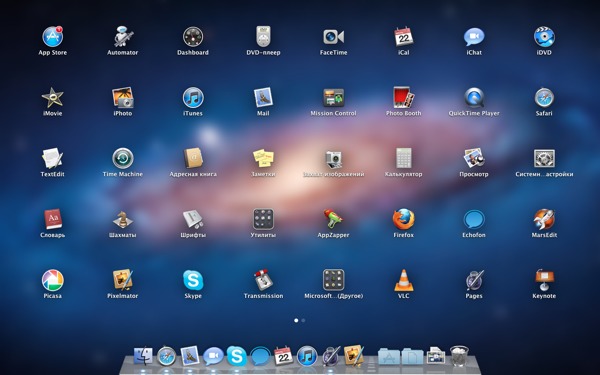Launch Skype from the Launchpad grid

pos(193,280)
